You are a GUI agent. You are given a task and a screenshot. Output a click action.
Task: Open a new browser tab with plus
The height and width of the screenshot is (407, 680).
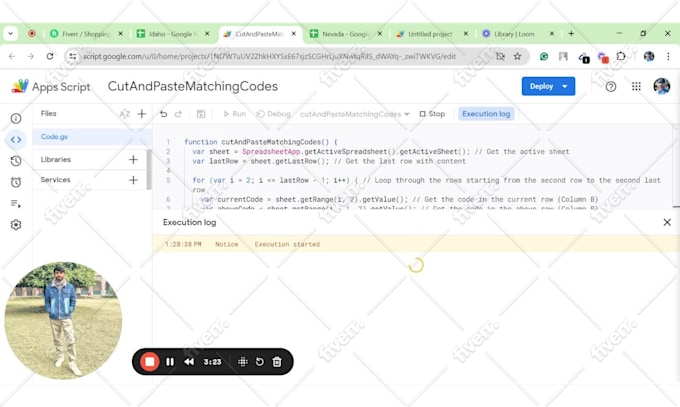pos(571,33)
